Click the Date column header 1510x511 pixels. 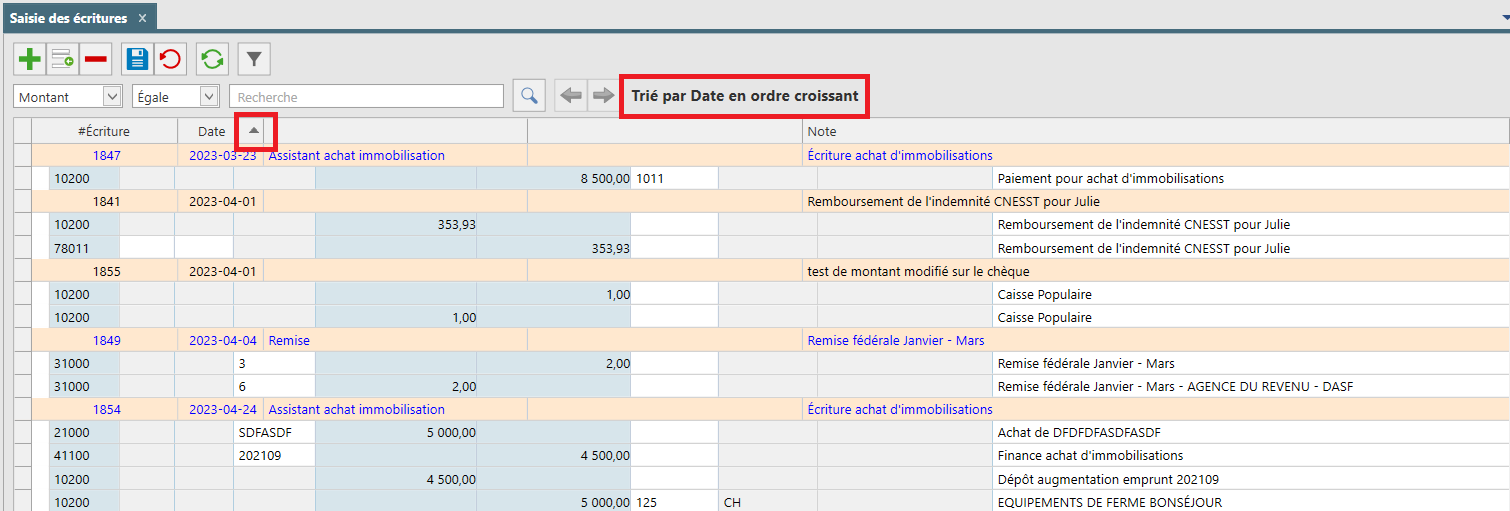point(211,131)
